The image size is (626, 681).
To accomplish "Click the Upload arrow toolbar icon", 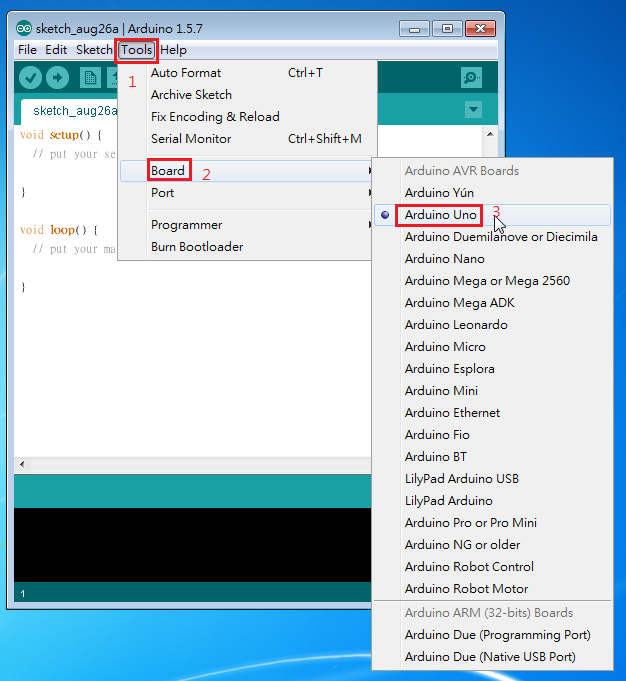I will [x=57, y=78].
